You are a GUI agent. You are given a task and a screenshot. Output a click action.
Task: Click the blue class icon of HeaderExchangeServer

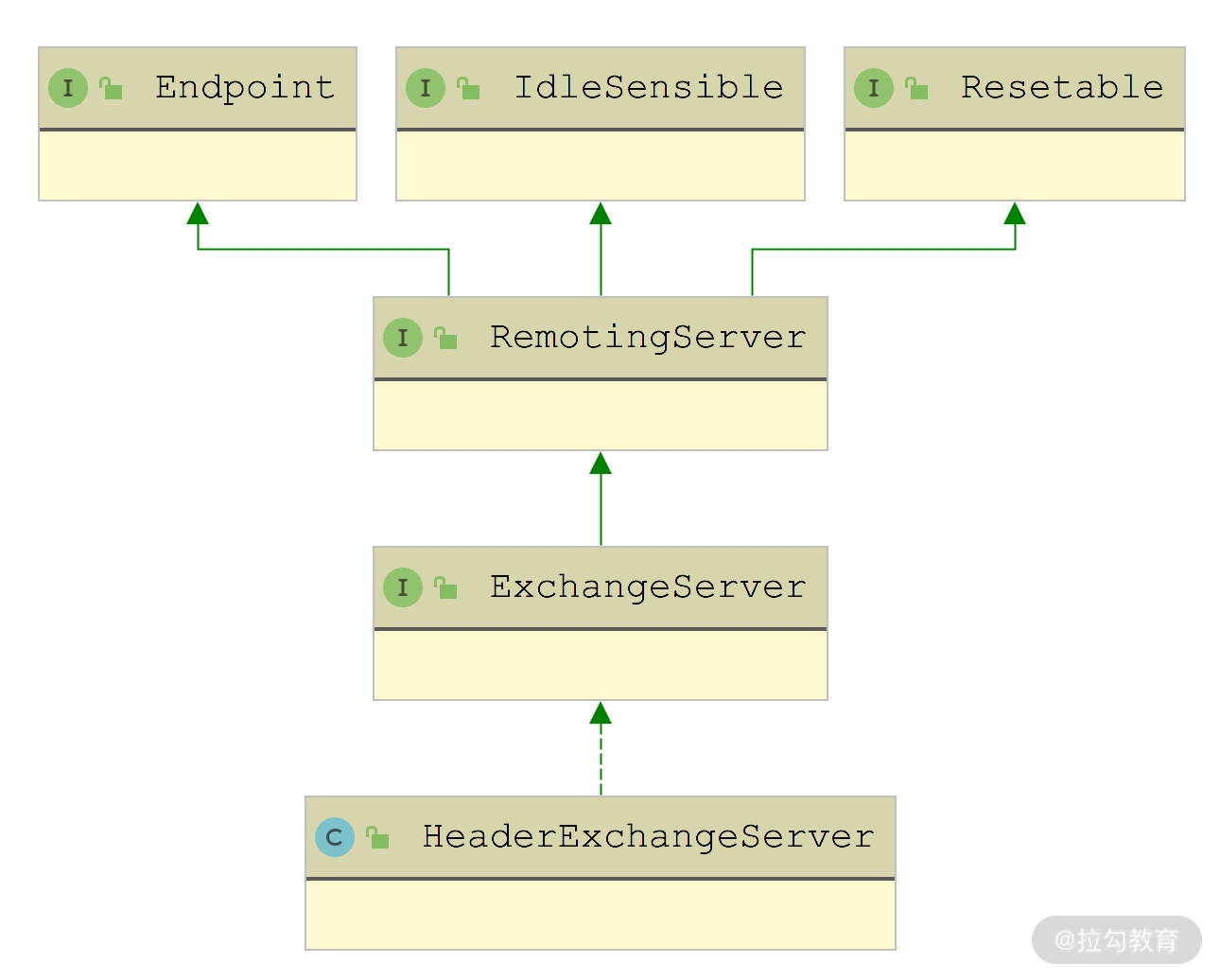tap(335, 837)
